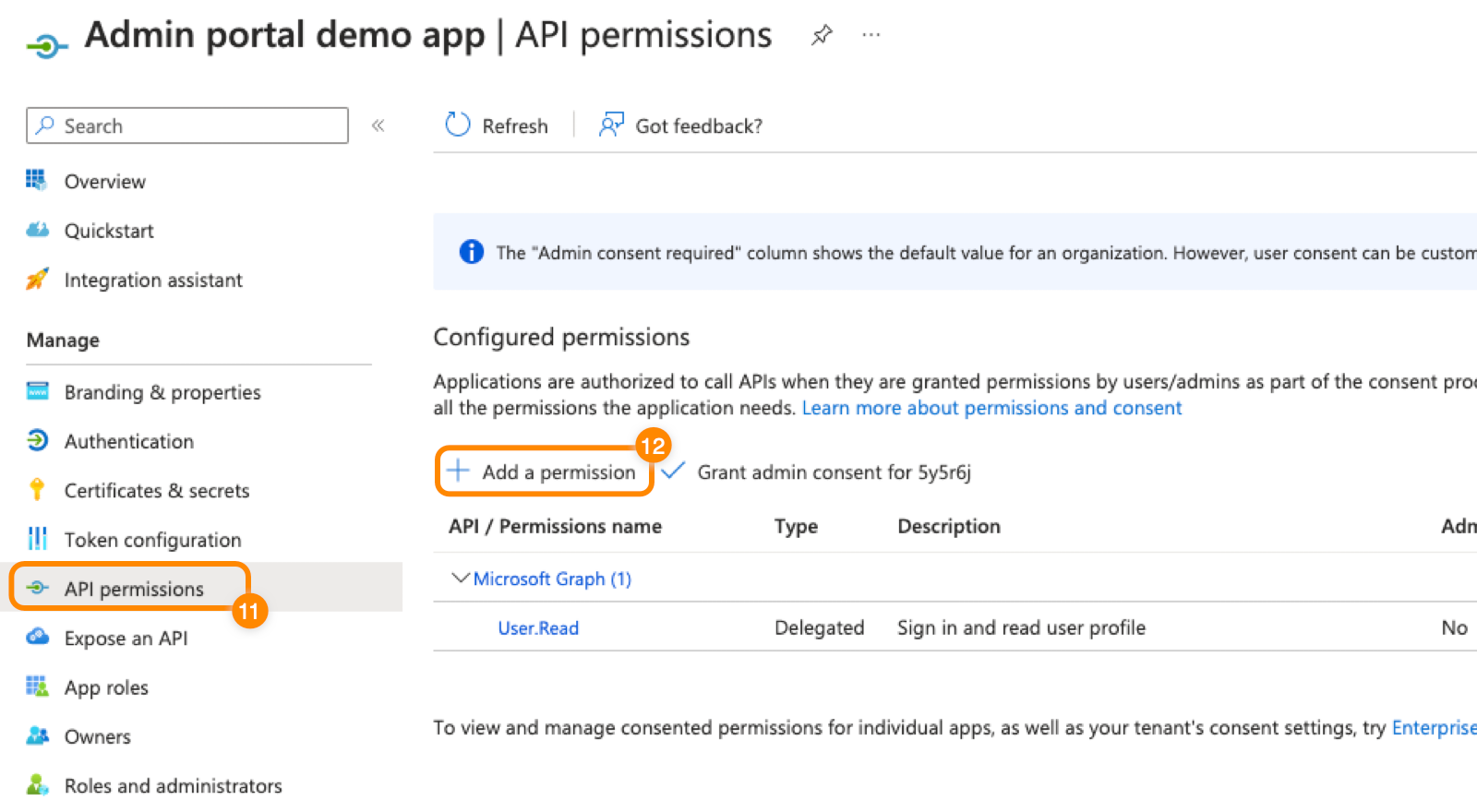1477x812 pixels.
Task: Open the Authentication section
Action: tap(129, 441)
